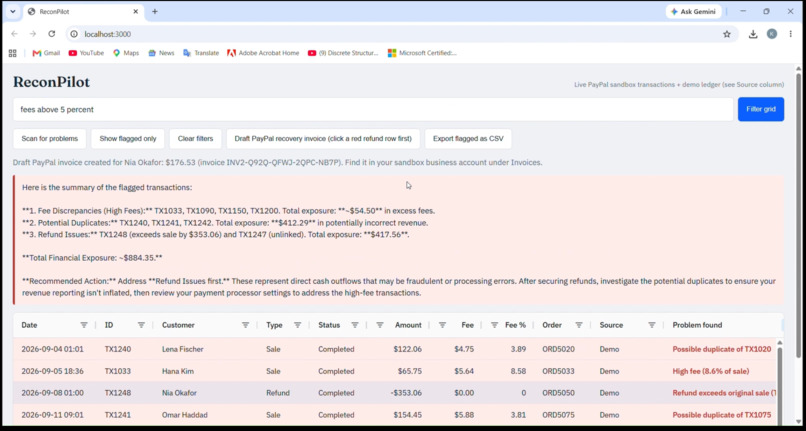Reload the page with browser refresh icon

pos(51,34)
